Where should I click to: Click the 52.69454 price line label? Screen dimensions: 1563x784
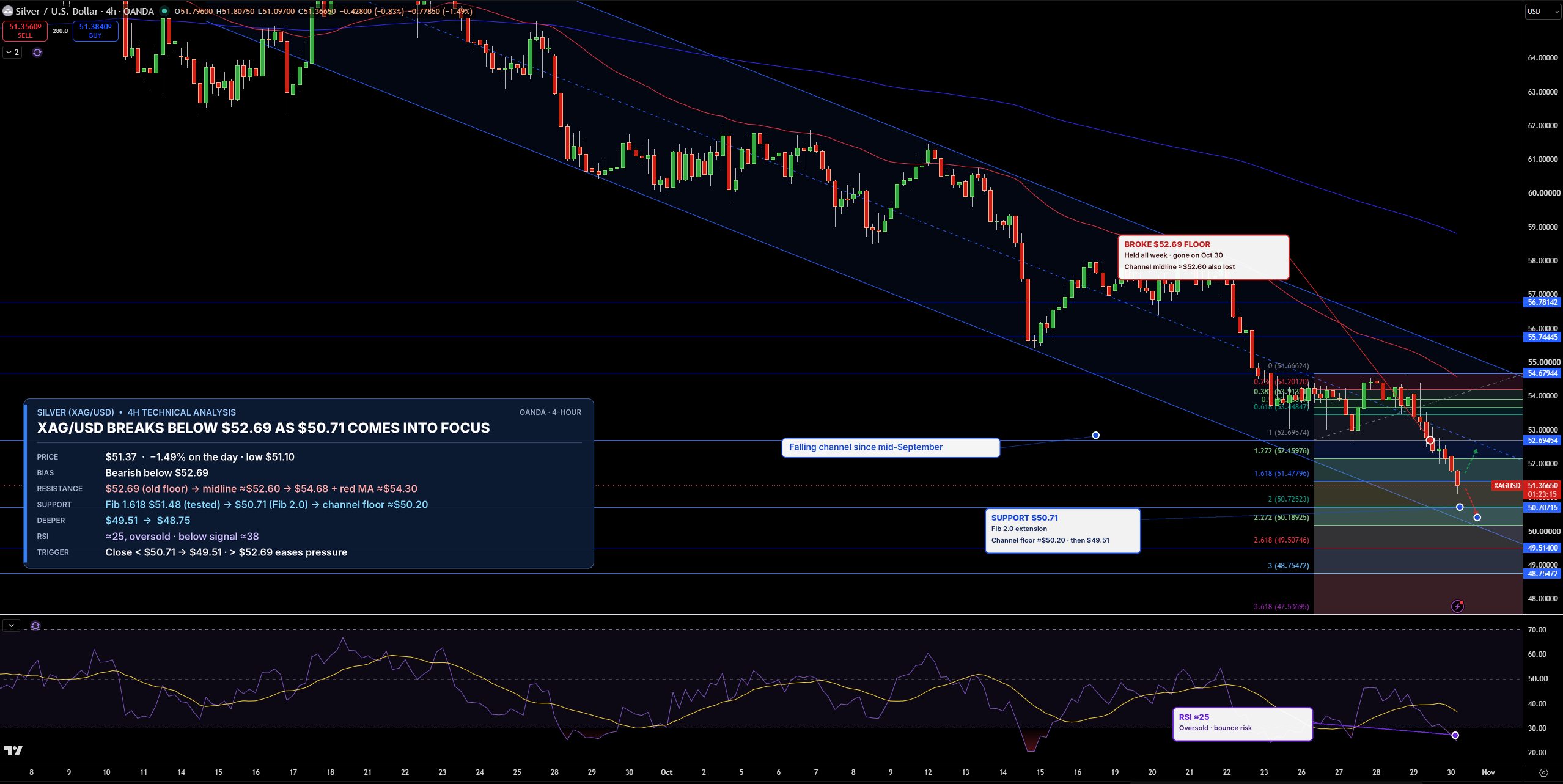(x=1542, y=441)
